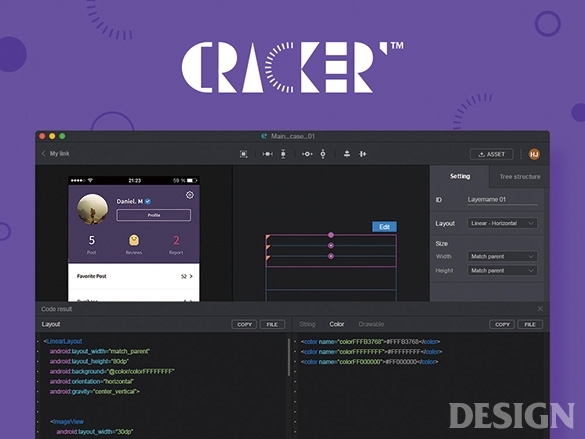Viewport: 585px width, 439px height.
Task: Click the profile photo thumbnail
Action: pyautogui.click(x=93, y=209)
